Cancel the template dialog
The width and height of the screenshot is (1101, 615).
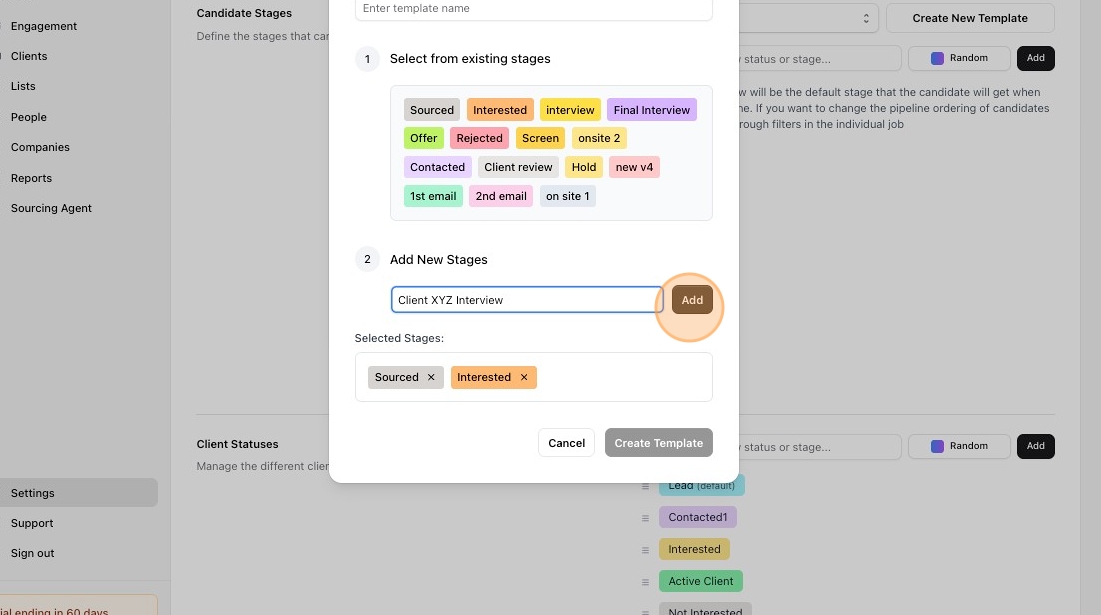[567, 443]
